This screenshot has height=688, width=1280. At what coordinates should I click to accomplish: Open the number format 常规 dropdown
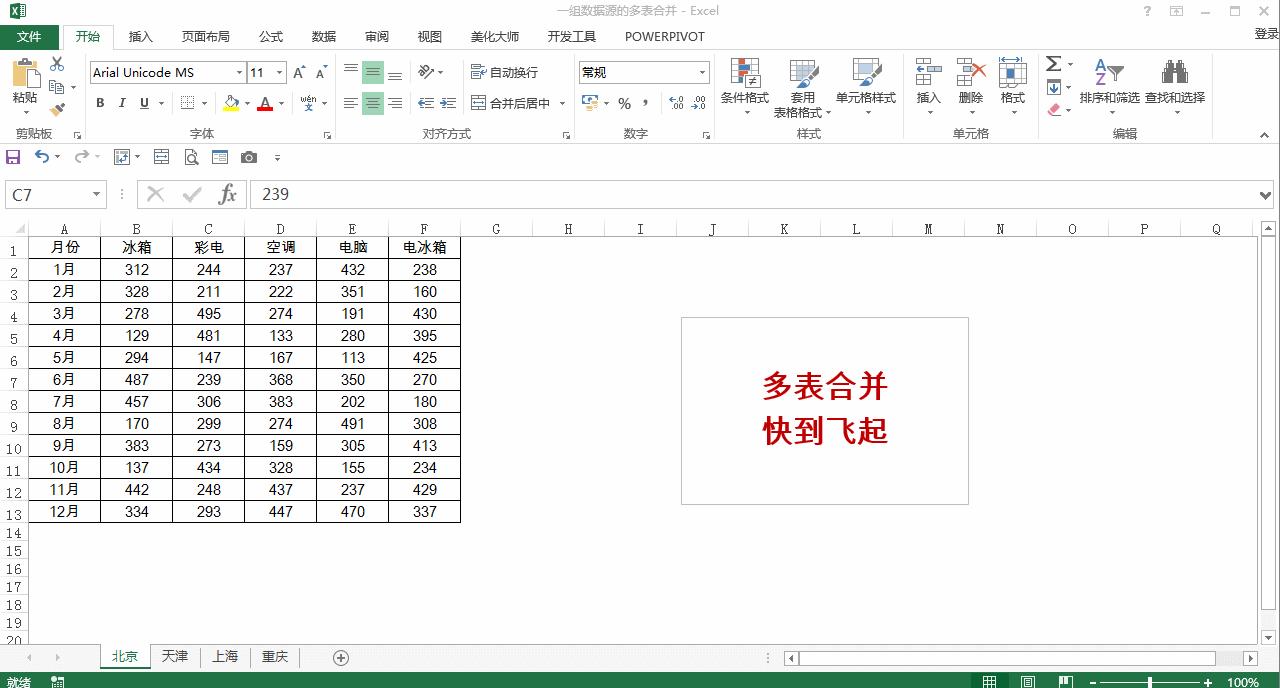pos(702,72)
